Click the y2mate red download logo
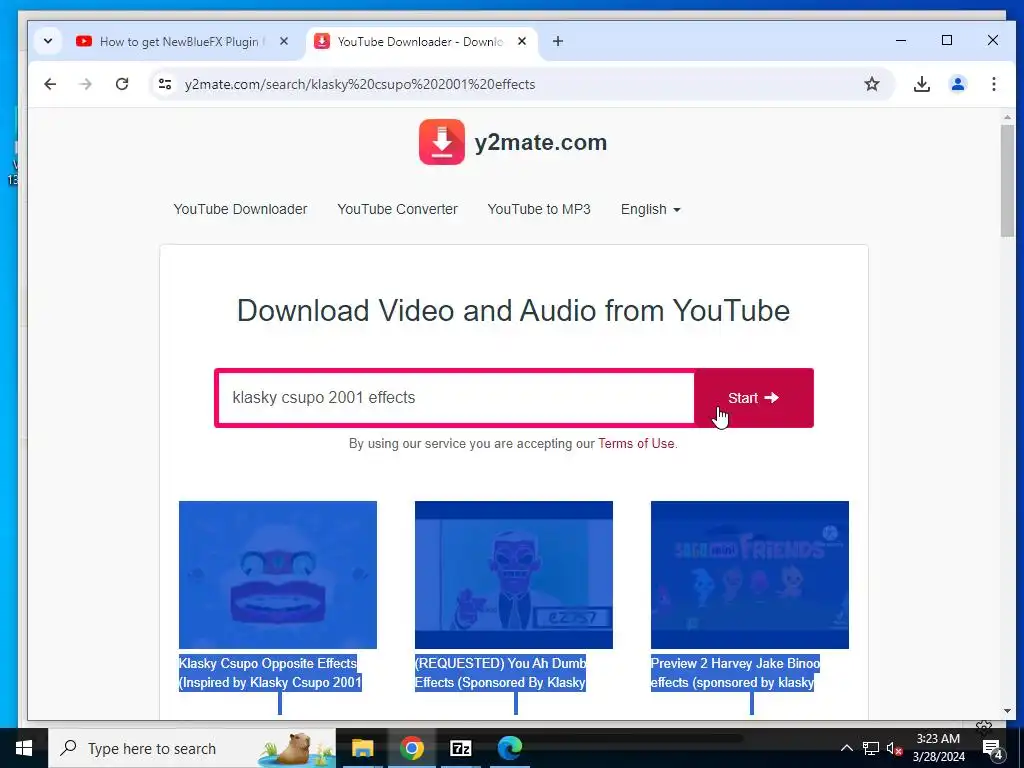This screenshot has height=768, width=1024. pos(442,142)
